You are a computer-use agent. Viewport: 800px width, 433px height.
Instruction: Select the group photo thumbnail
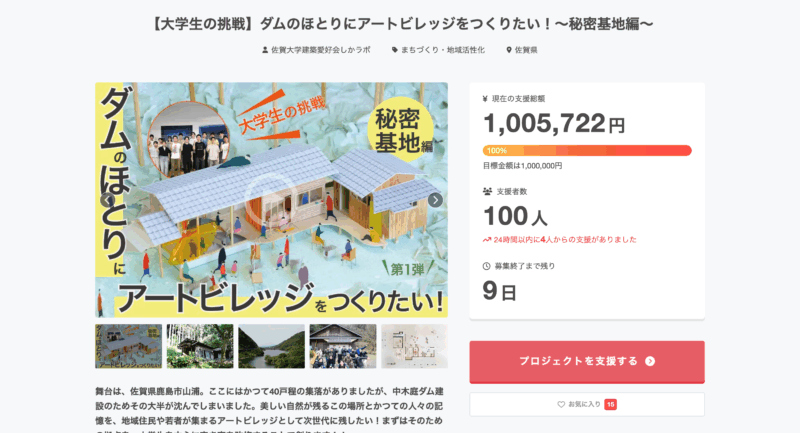(x=343, y=346)
